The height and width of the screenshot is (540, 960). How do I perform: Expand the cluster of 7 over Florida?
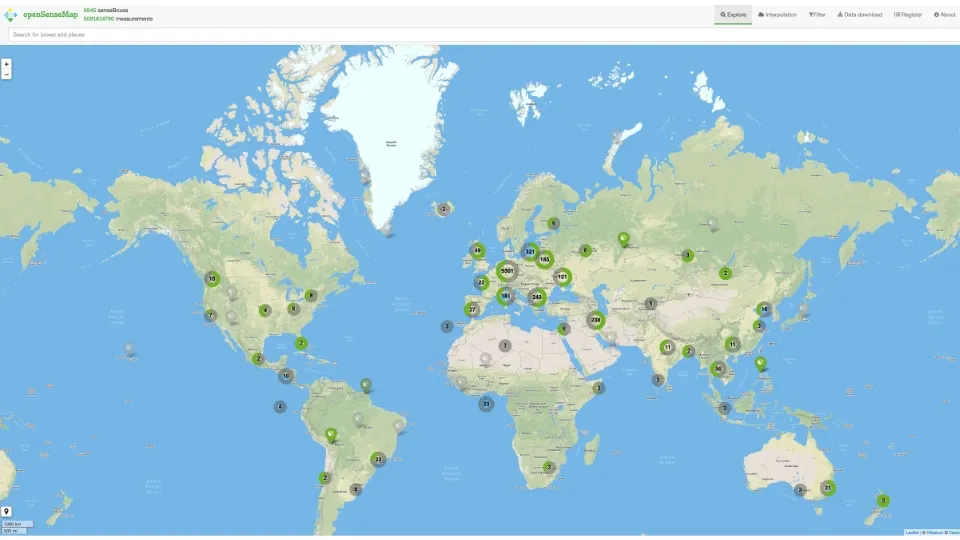coord(301,343)
